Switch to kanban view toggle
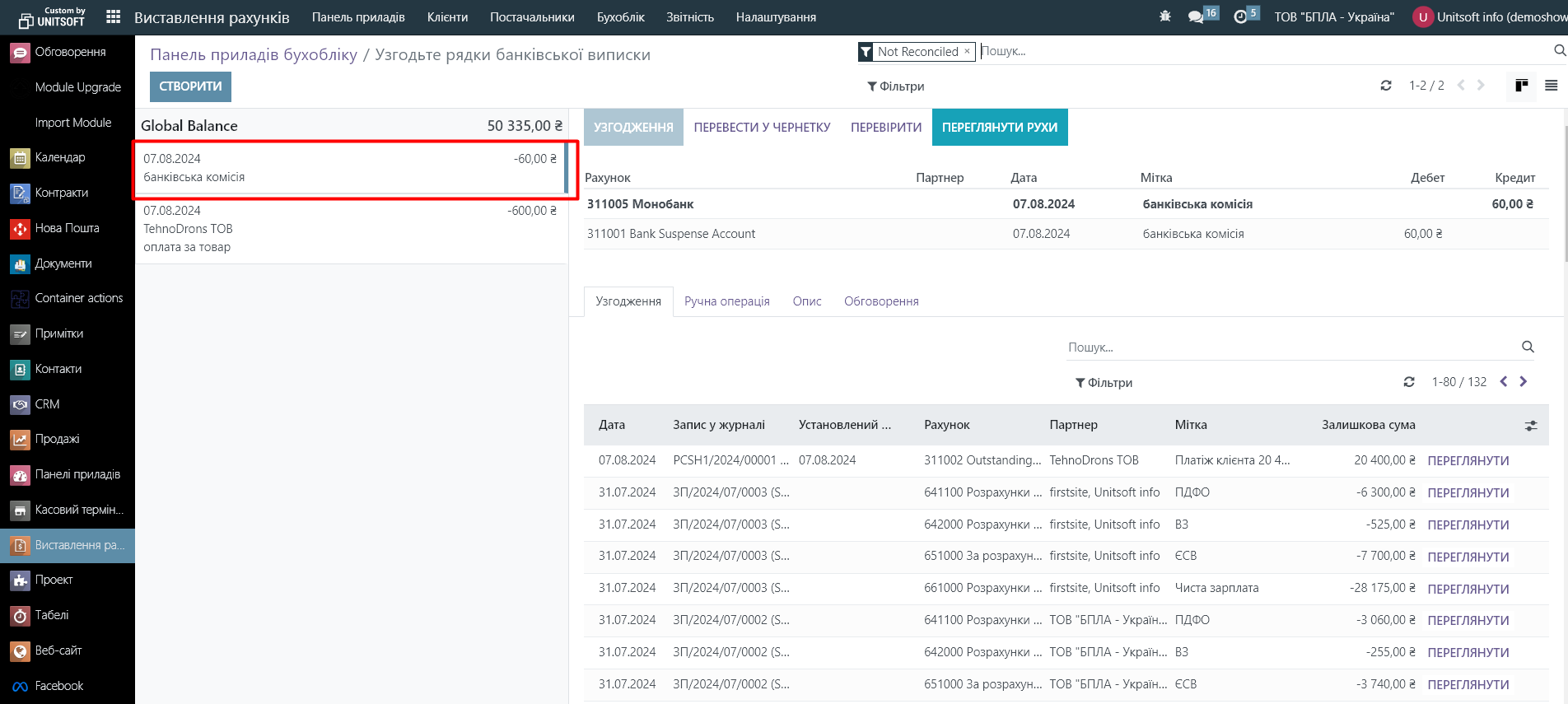Viewport: 1568px width, 704px height. click(x=1521, y=86)
